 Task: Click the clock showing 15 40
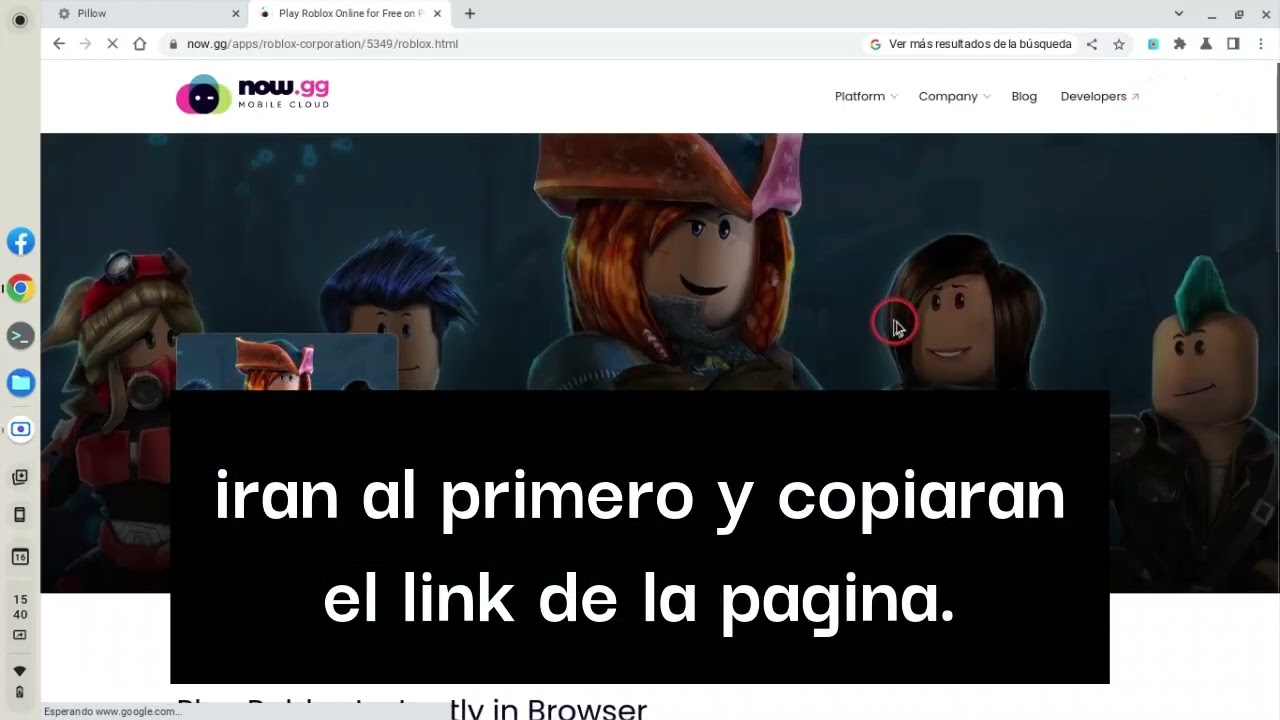click(x=20, y=607)
